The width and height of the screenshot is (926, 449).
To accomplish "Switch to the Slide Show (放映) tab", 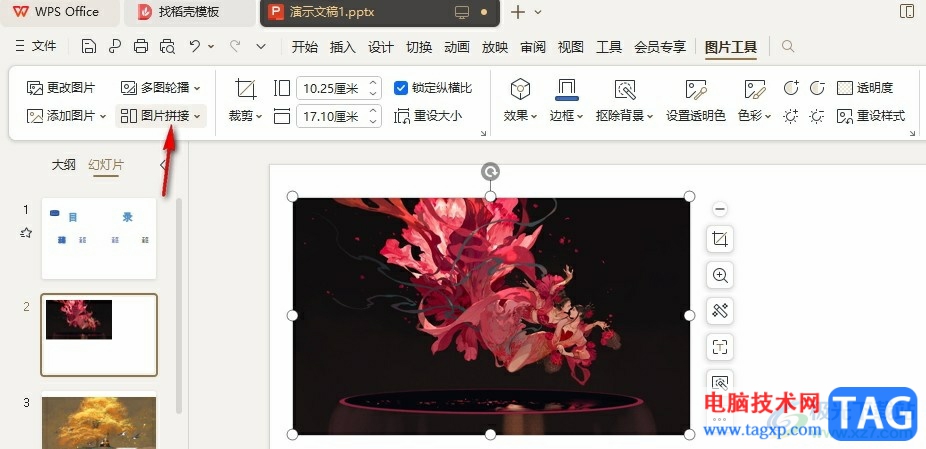I will point(495,47).
